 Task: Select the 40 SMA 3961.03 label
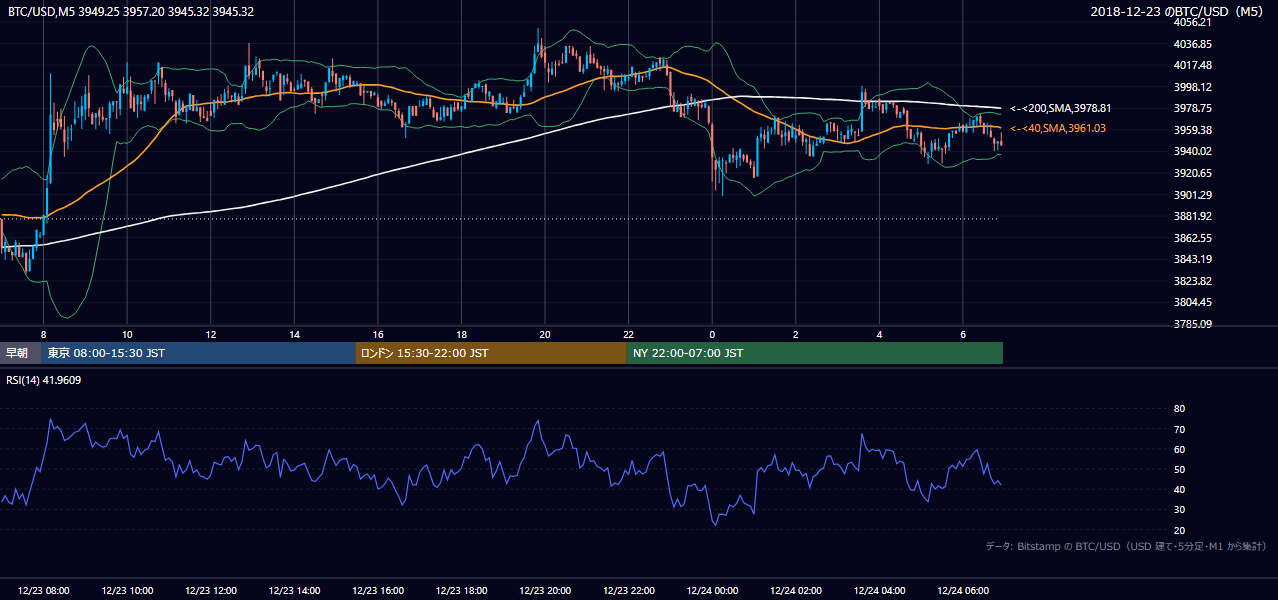pyautogui.click(x=1058, y=128)
